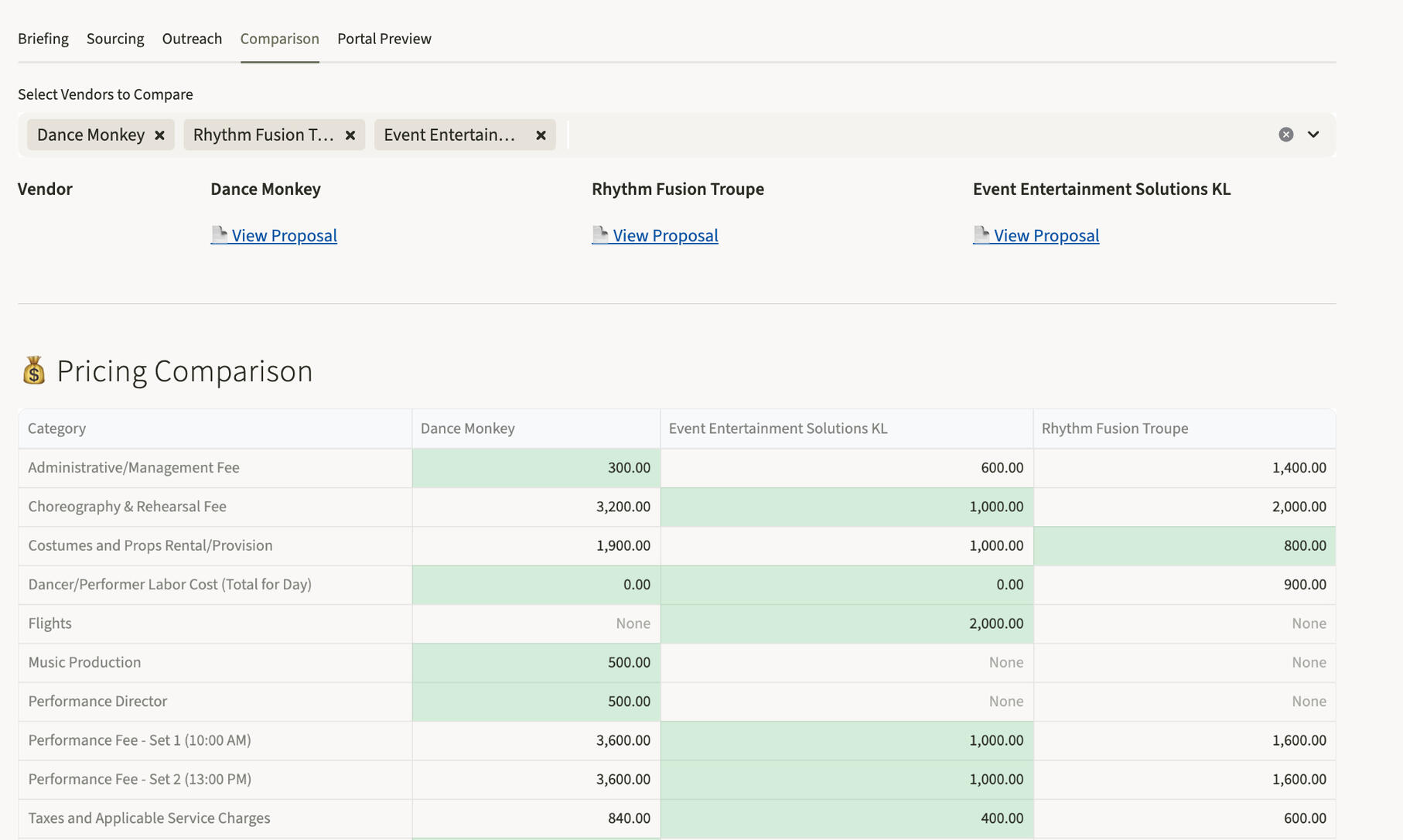Expand the vendor selection dropdown chevron
Image resolution: width=1403 pixels, height=840 pixels.
click(1313, 134)
